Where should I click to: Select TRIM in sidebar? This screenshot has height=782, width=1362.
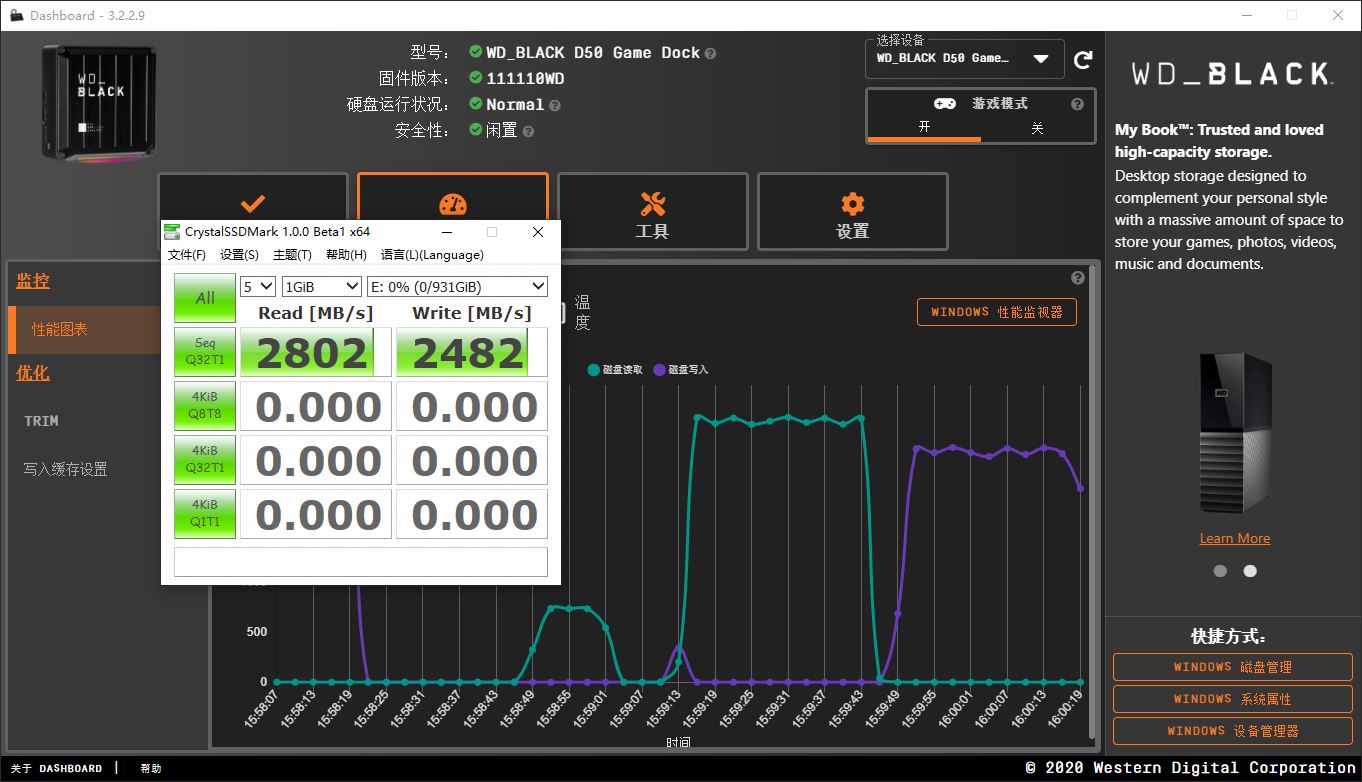tap(41, 421)
